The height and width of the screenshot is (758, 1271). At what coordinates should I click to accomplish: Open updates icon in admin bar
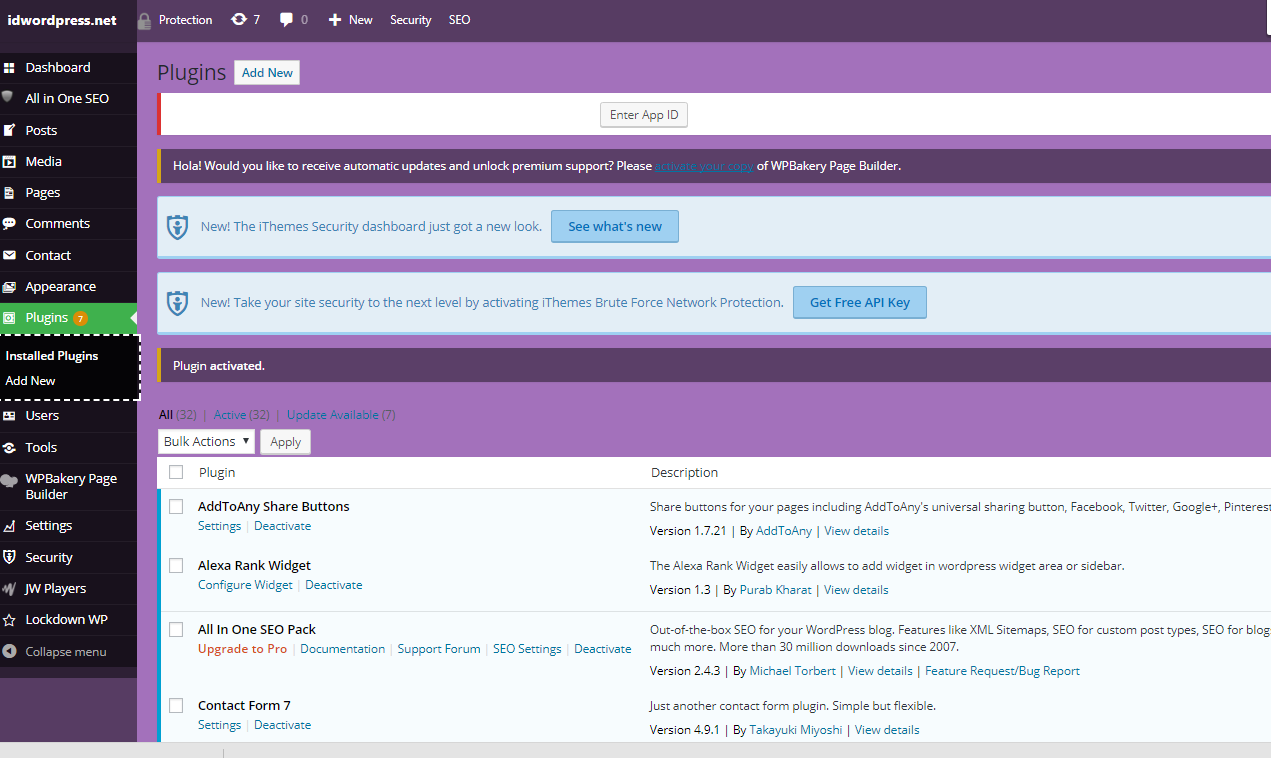coord(239,20)
